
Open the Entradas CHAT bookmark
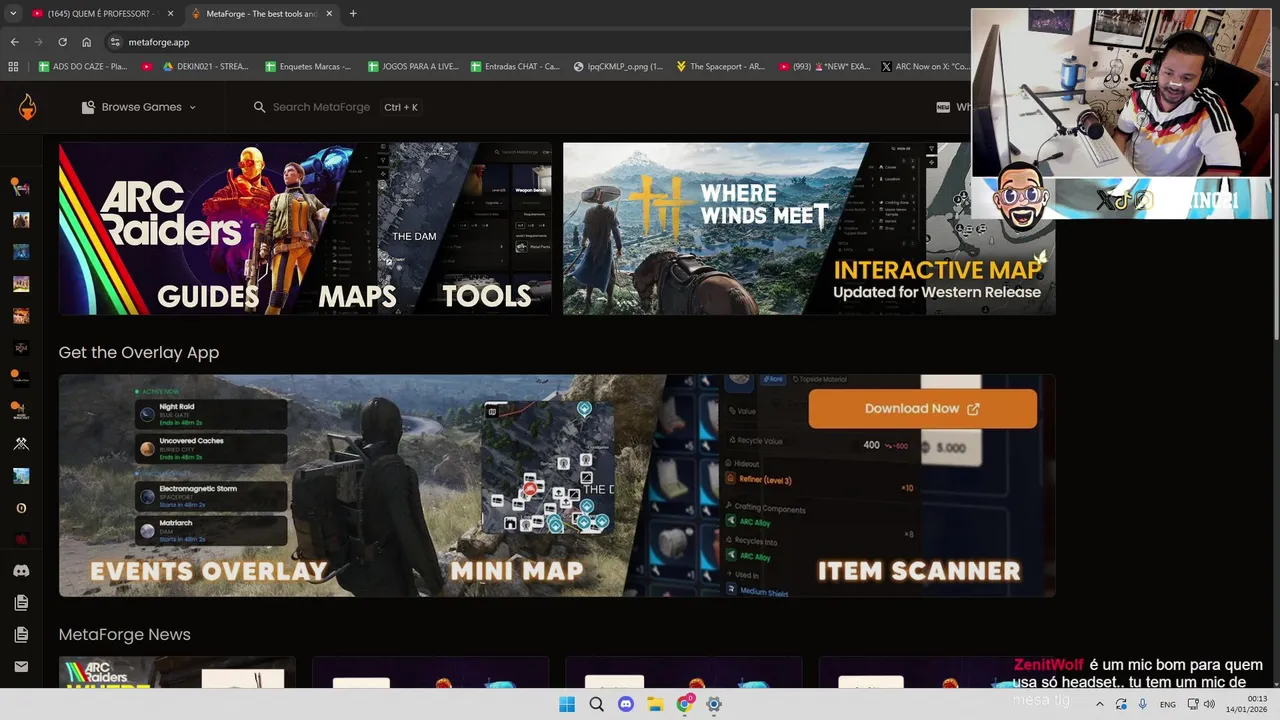(x=515, y=67)
